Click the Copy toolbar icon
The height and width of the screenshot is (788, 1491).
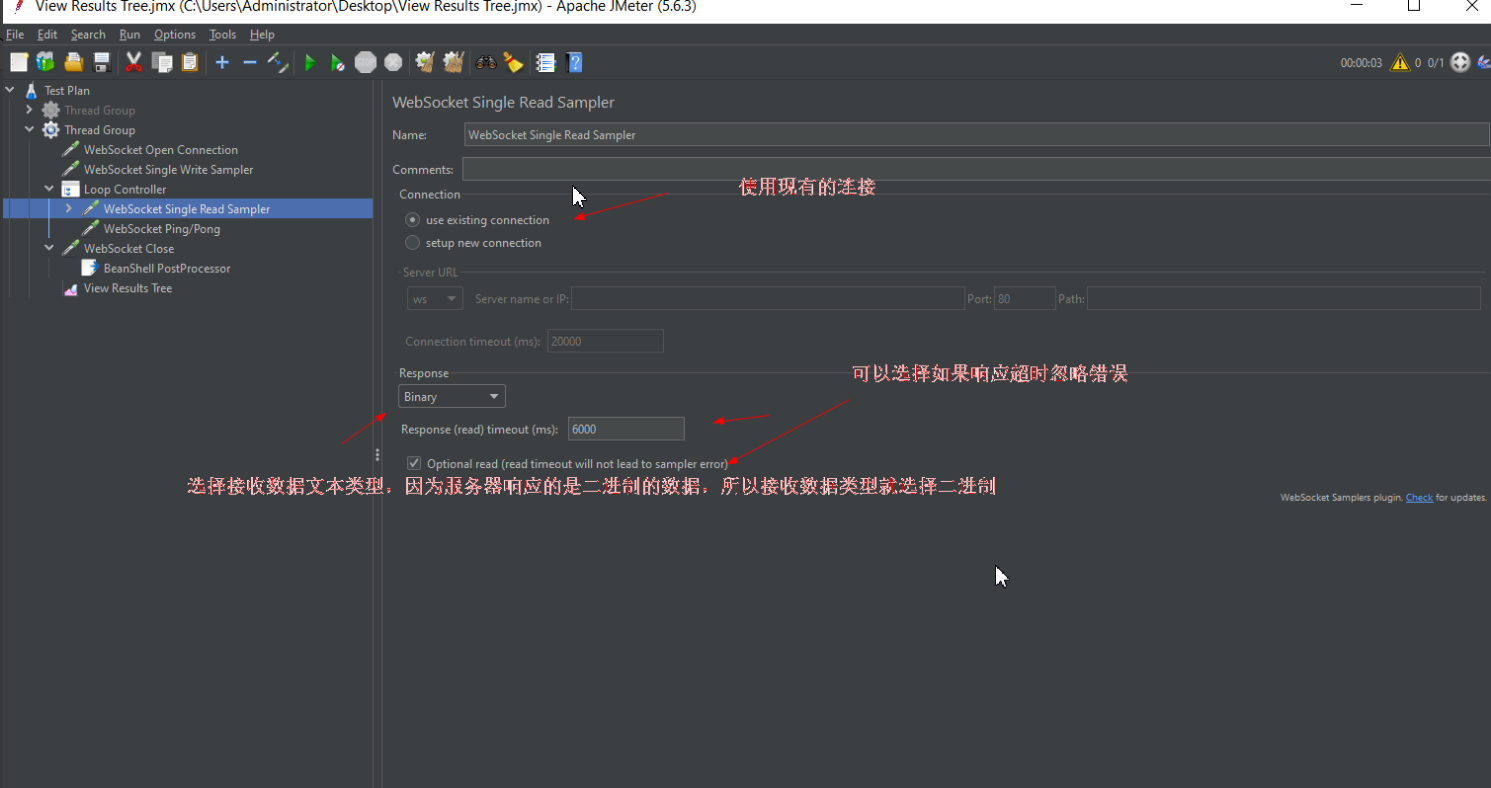pyautogui.click(x=162, y=62)
